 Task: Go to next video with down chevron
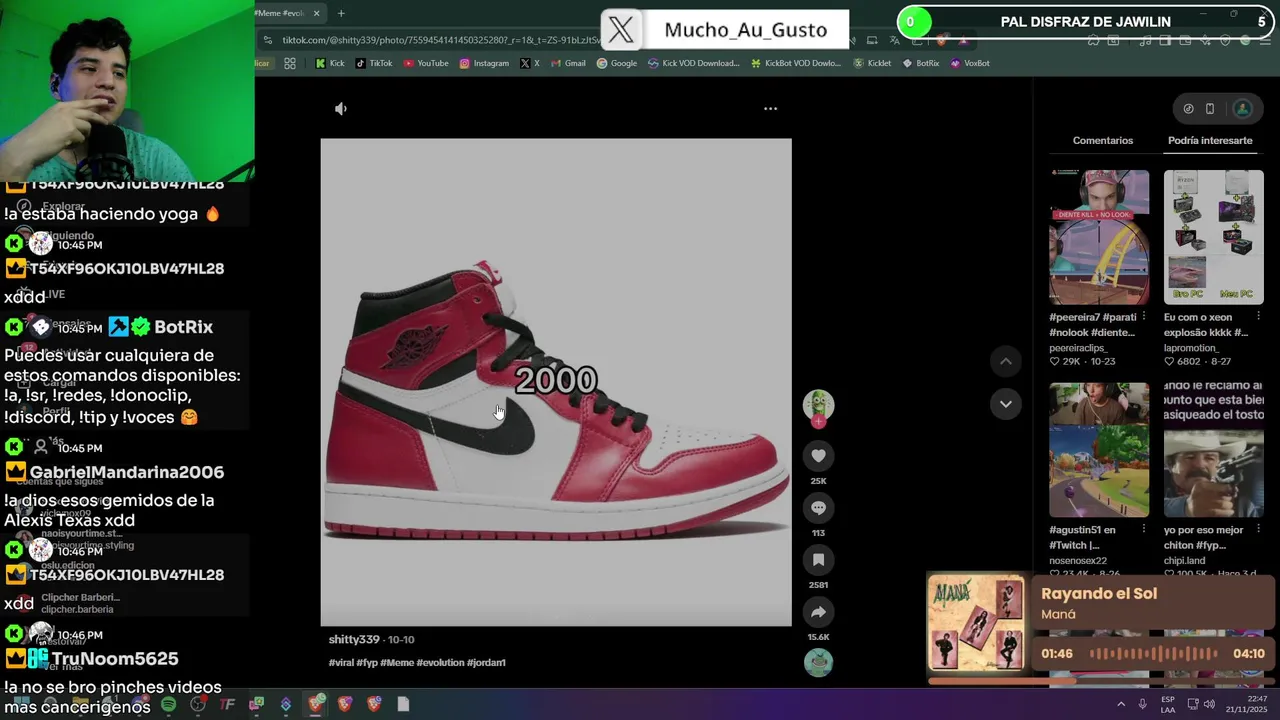coord(1006,404)
